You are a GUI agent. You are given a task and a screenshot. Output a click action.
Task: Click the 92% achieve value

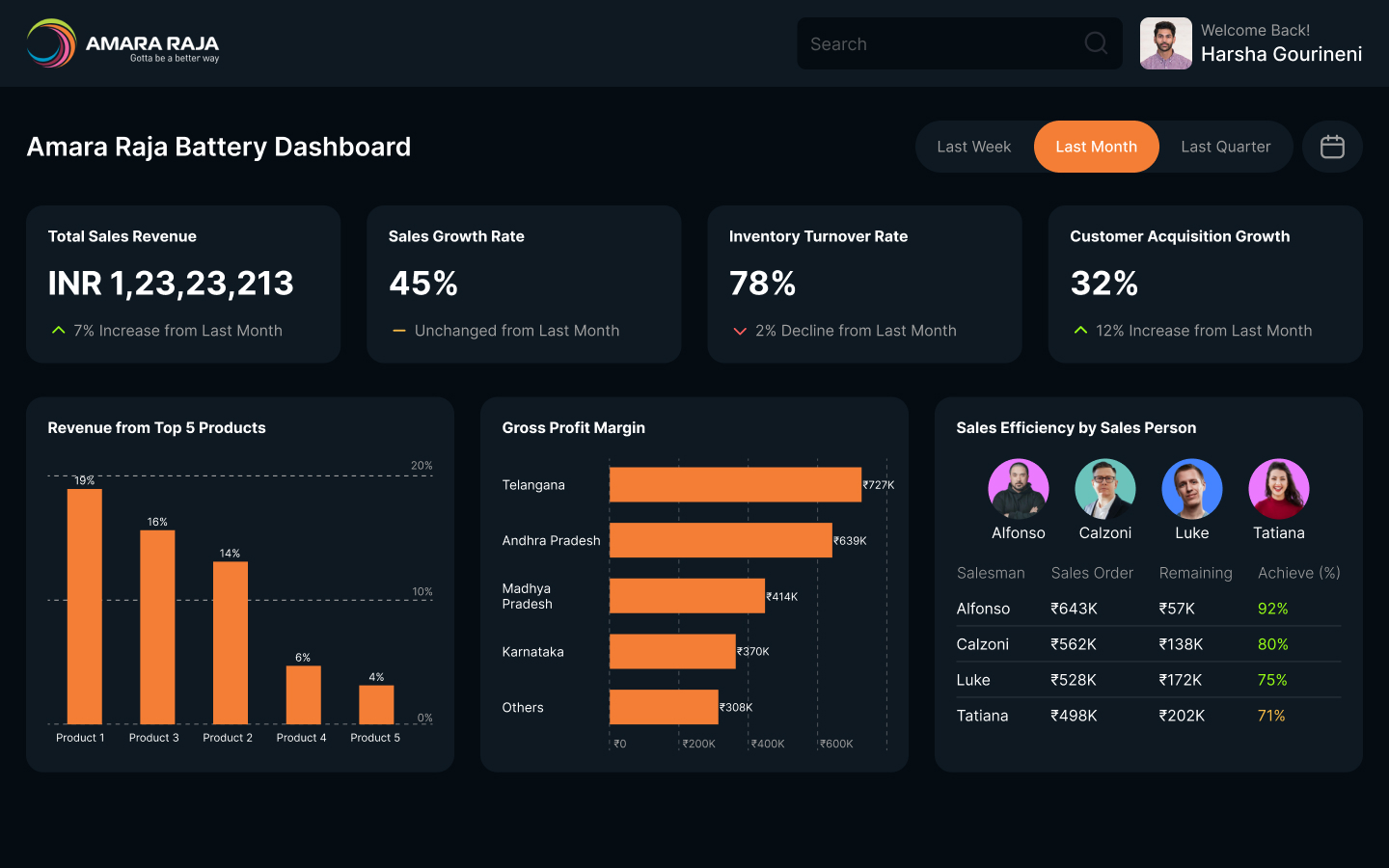(1273, 609)
